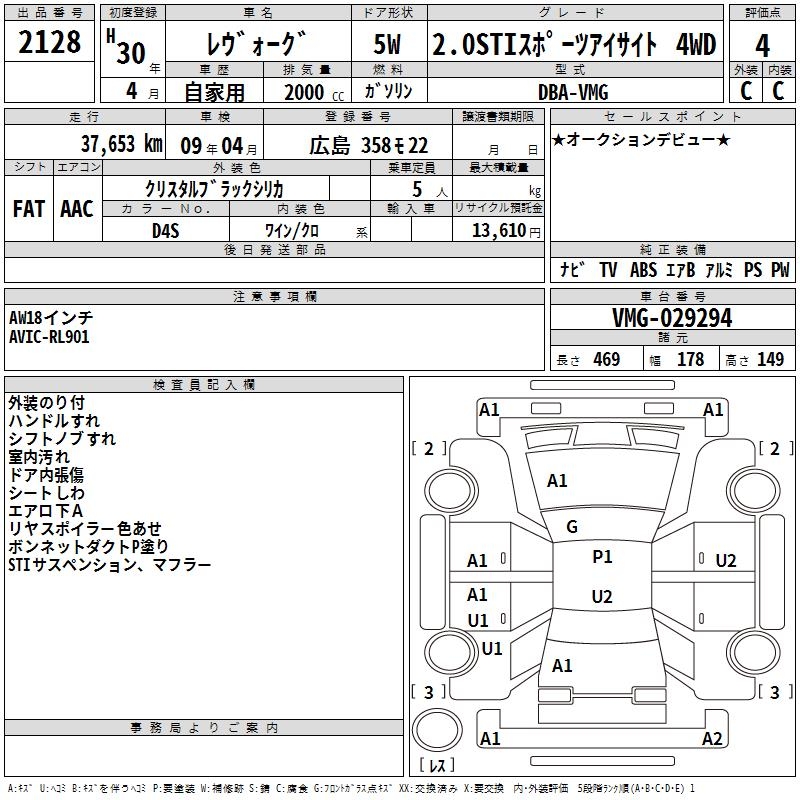Select the U2 mark on the right front door

point(726,561)
